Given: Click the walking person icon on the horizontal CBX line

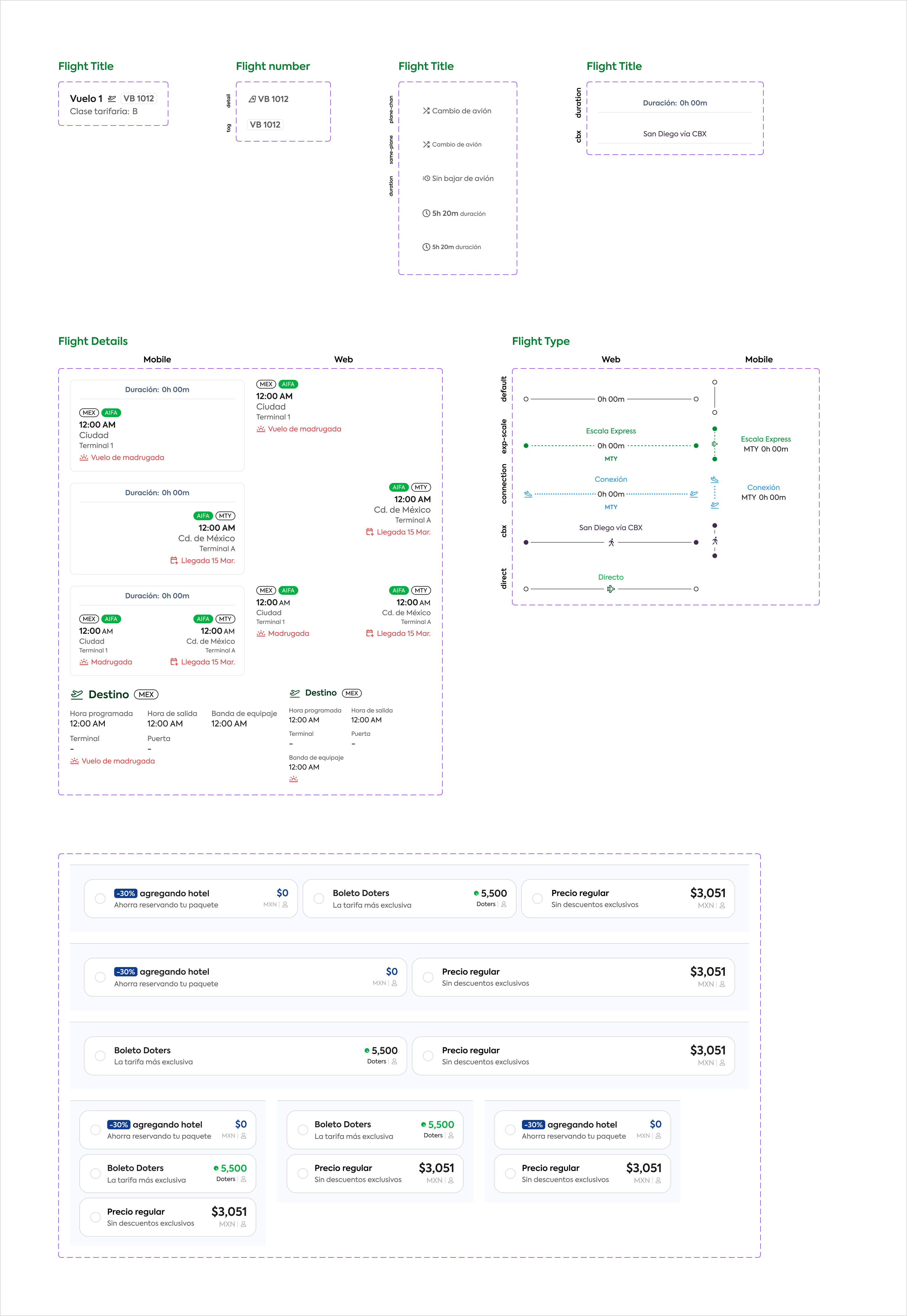Looking at the screenshot, I should point(611,543).
